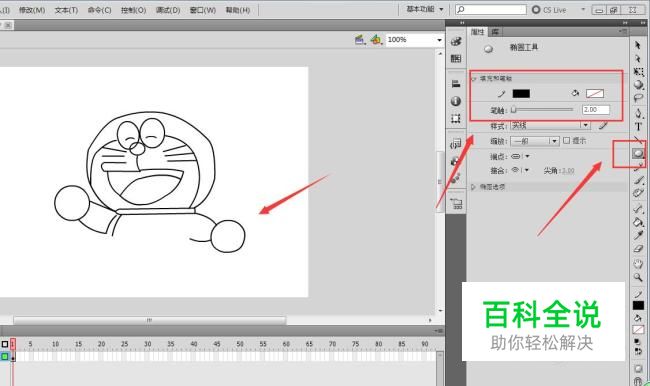Click the 笔触 stroke width slider handle
Viewport: 650px width, 386px height.
tap(514, 110)
